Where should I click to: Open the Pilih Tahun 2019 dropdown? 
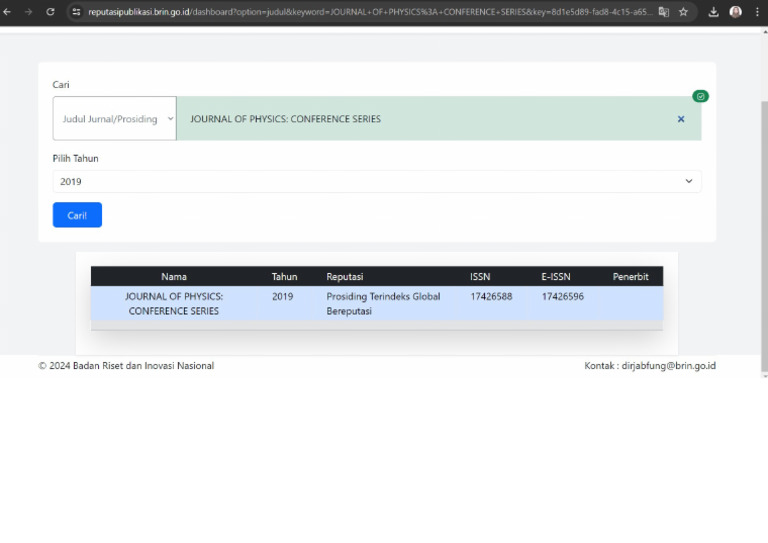pyautogui.click(x=377, y=181)
